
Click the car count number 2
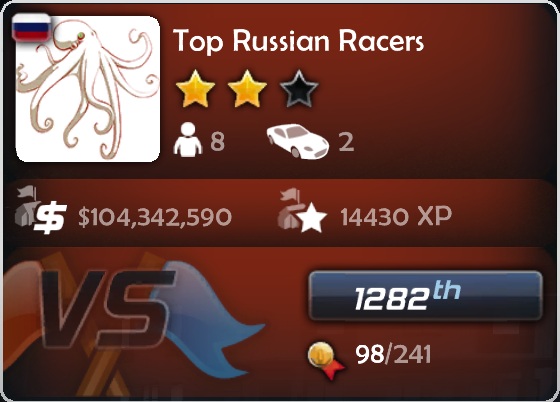pos(346,142)
